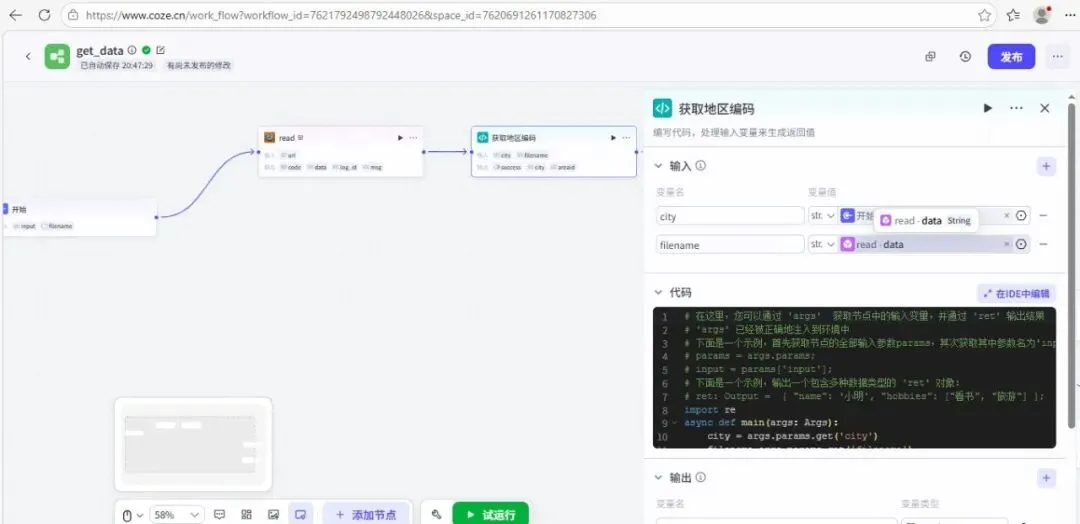Screen dimensions: 1080x524
Task: Open the browser favorites list icon
Action: (1013, 15)
